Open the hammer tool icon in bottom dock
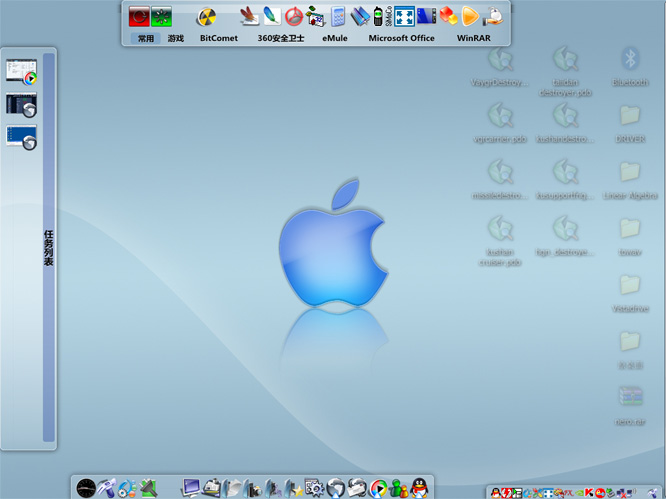The image size is (666, 499). 107,488
